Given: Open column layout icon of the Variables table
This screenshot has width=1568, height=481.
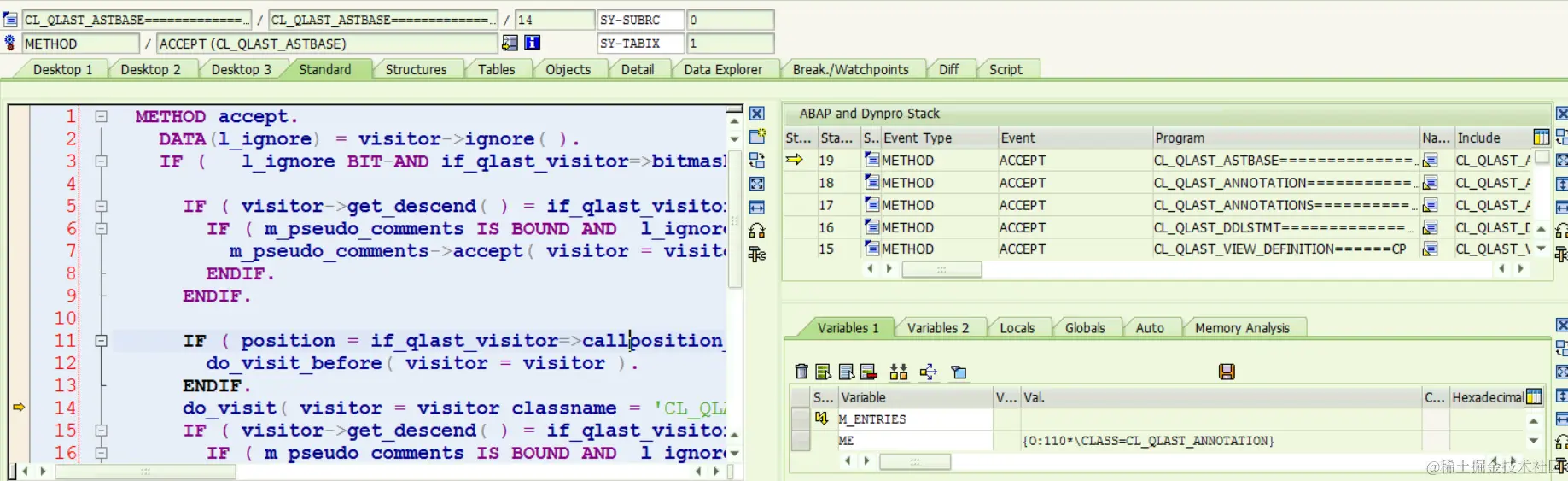Looking at the screenshot, I should coord(1535,396).
